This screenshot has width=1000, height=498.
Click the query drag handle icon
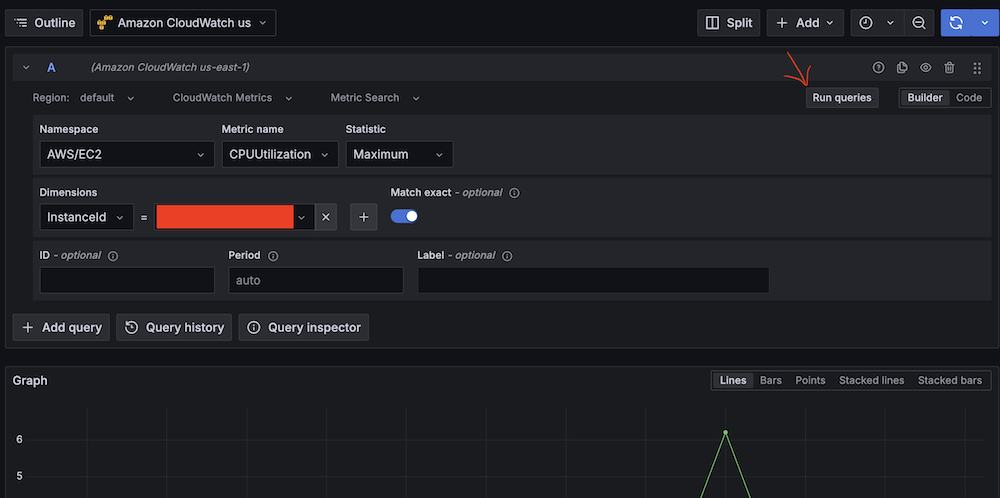pyautogui.click(x=976, y=67)
